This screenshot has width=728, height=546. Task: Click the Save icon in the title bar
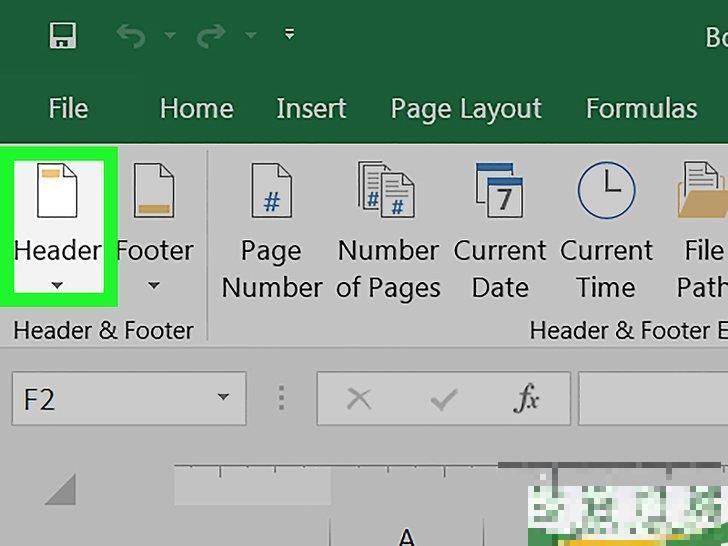pyautogui.click(x=63, y=35)
